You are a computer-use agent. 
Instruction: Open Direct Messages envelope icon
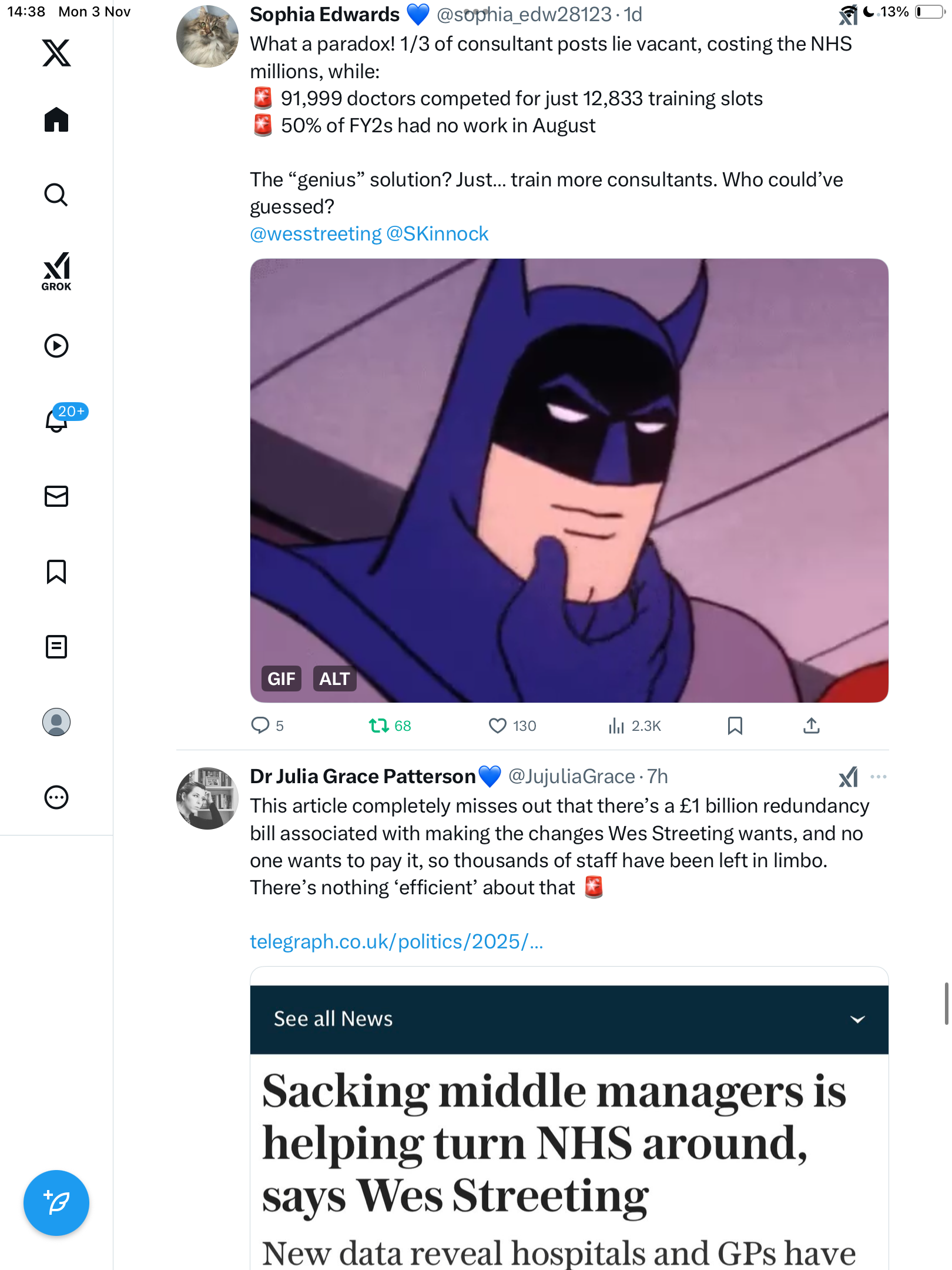coord(56,496)
